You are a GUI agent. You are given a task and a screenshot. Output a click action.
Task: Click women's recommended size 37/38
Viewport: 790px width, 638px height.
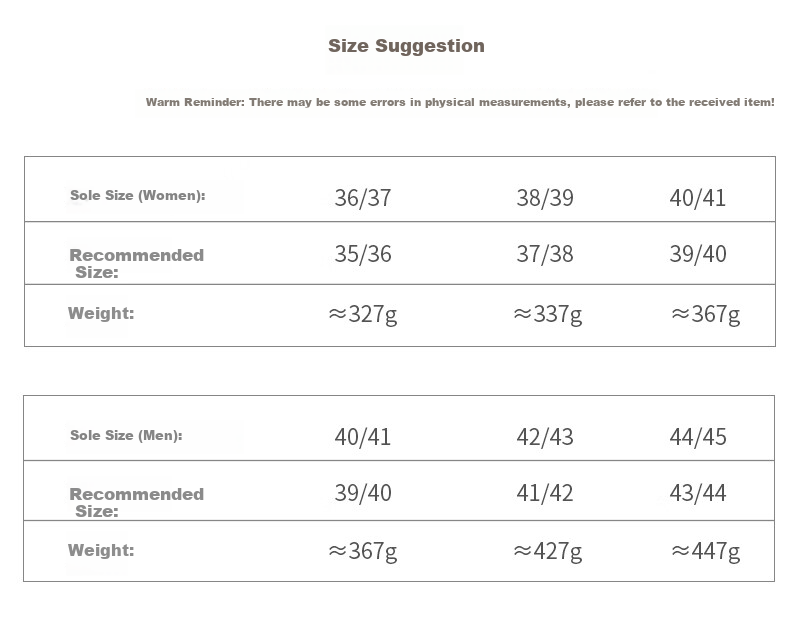pyautogui.click(x=545, y=253)
